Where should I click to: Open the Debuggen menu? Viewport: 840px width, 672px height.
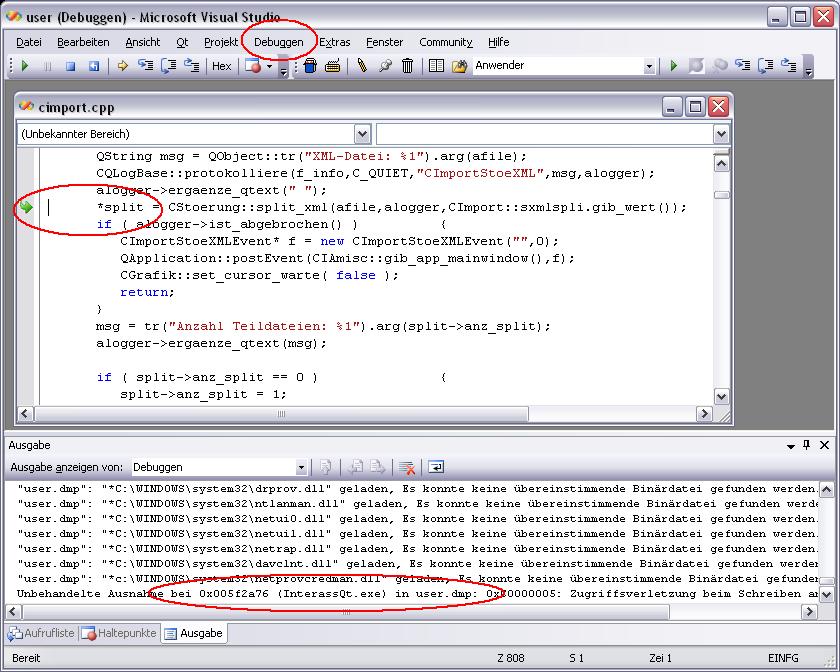pos(278,42)
